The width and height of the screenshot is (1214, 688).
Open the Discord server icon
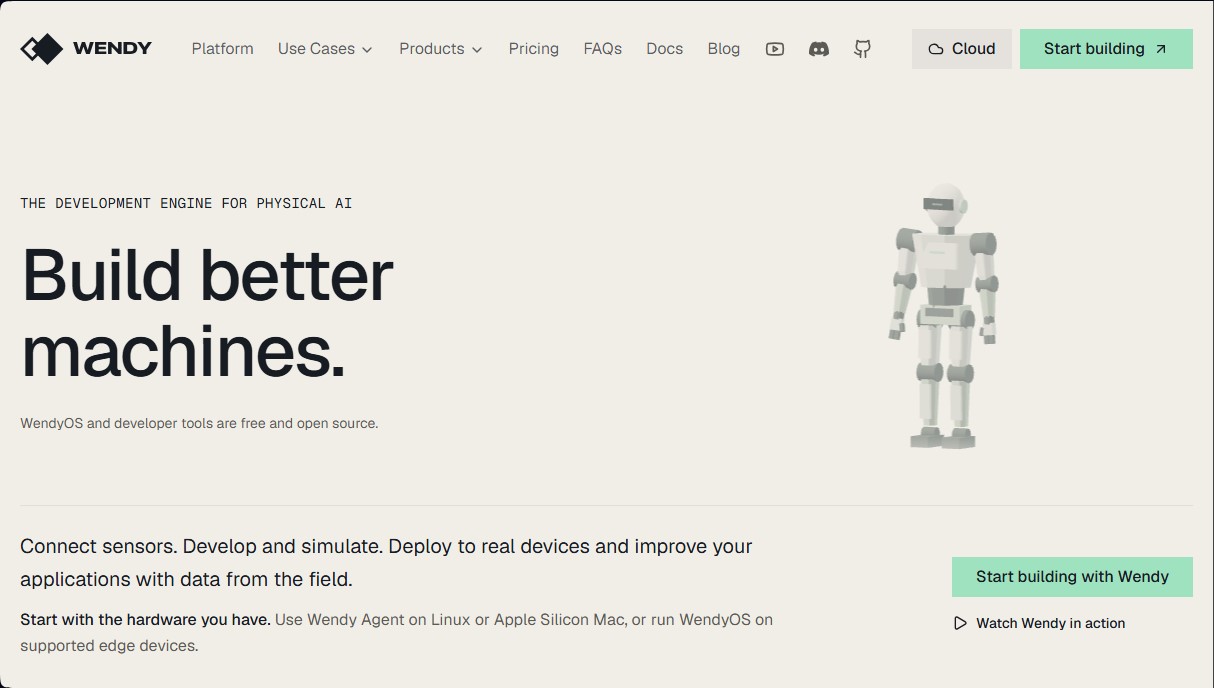pos(819,49)
